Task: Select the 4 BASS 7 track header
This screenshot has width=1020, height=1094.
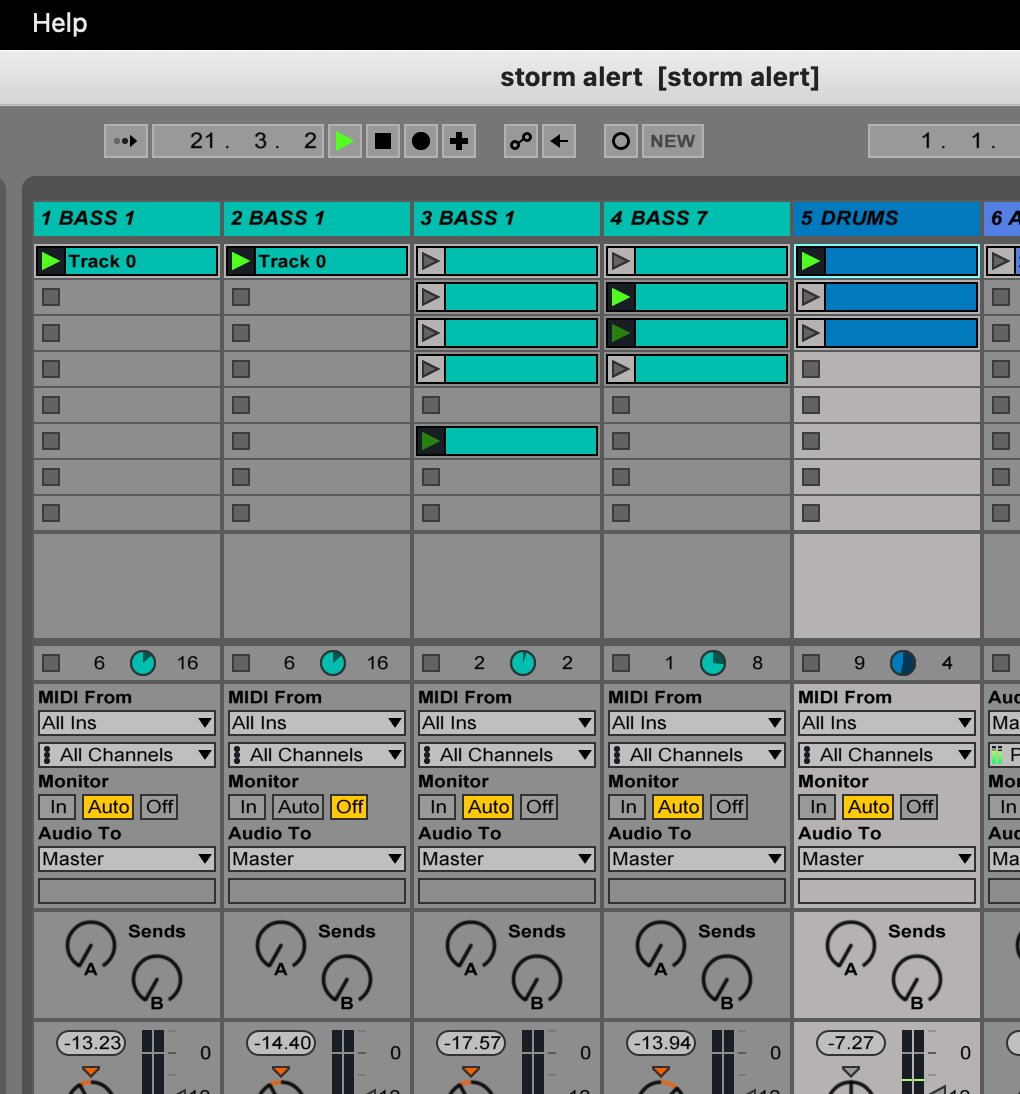Action: 697,218
